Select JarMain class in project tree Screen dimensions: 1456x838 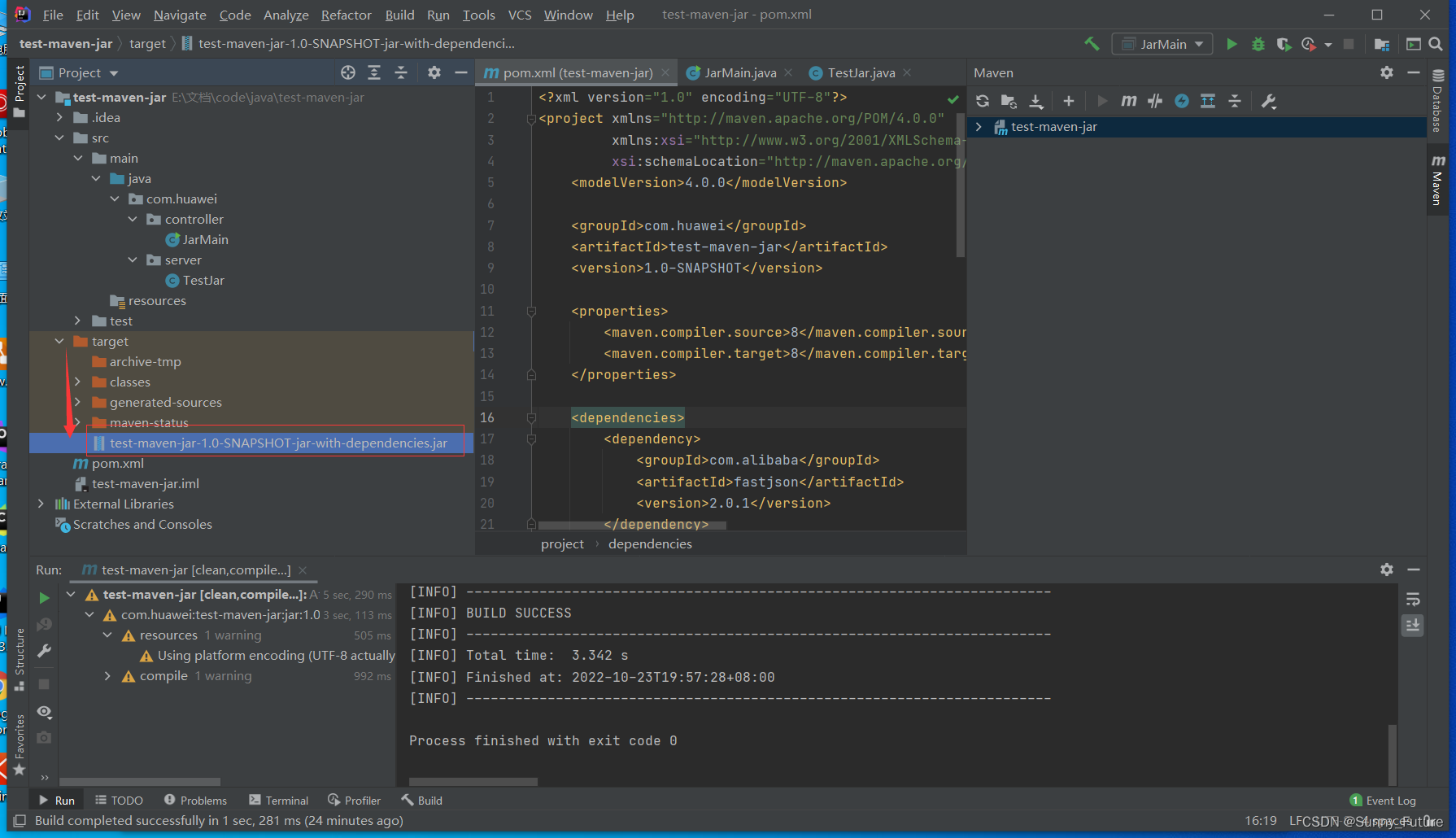point(197,239)
